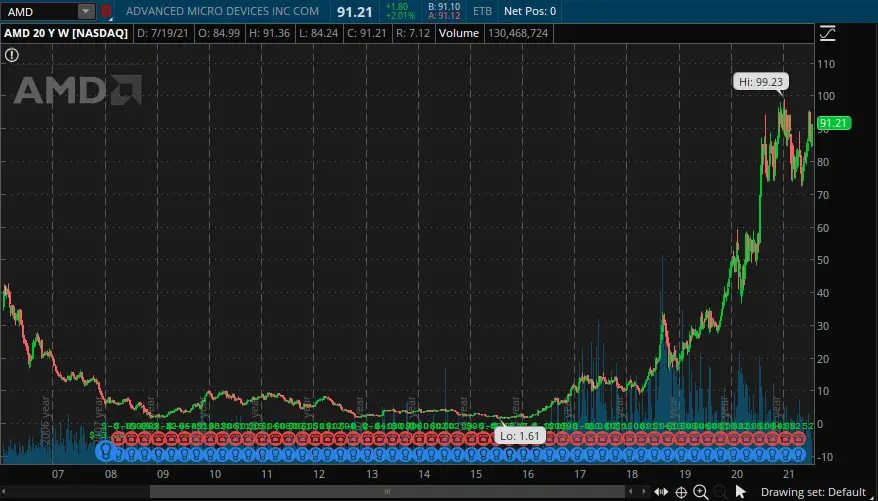The height and width of the screenshot is (501, 878).
Task: Click the +1.80 net change value
Action: pos(397,7)
